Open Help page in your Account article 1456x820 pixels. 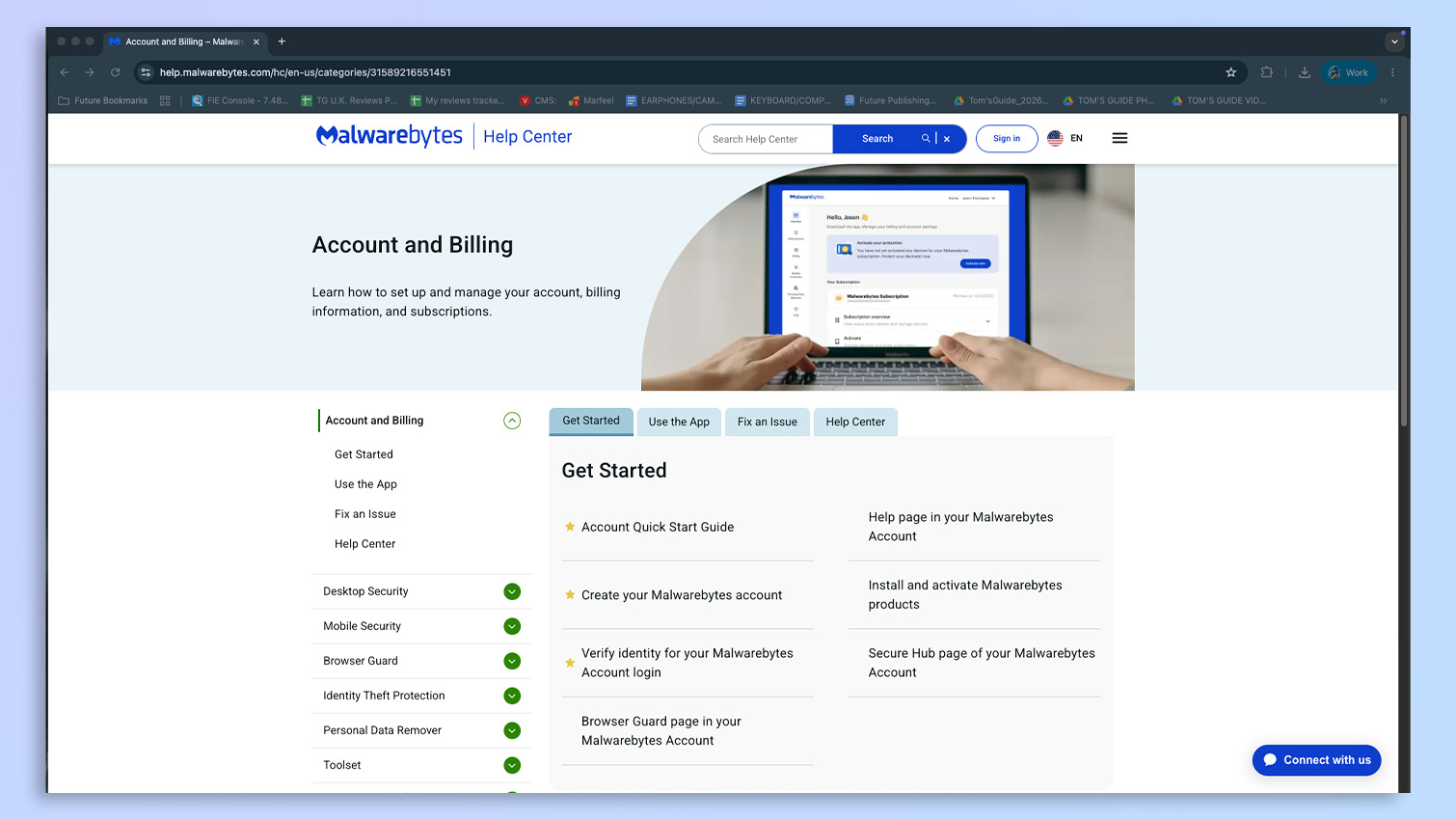click(961, 527)
